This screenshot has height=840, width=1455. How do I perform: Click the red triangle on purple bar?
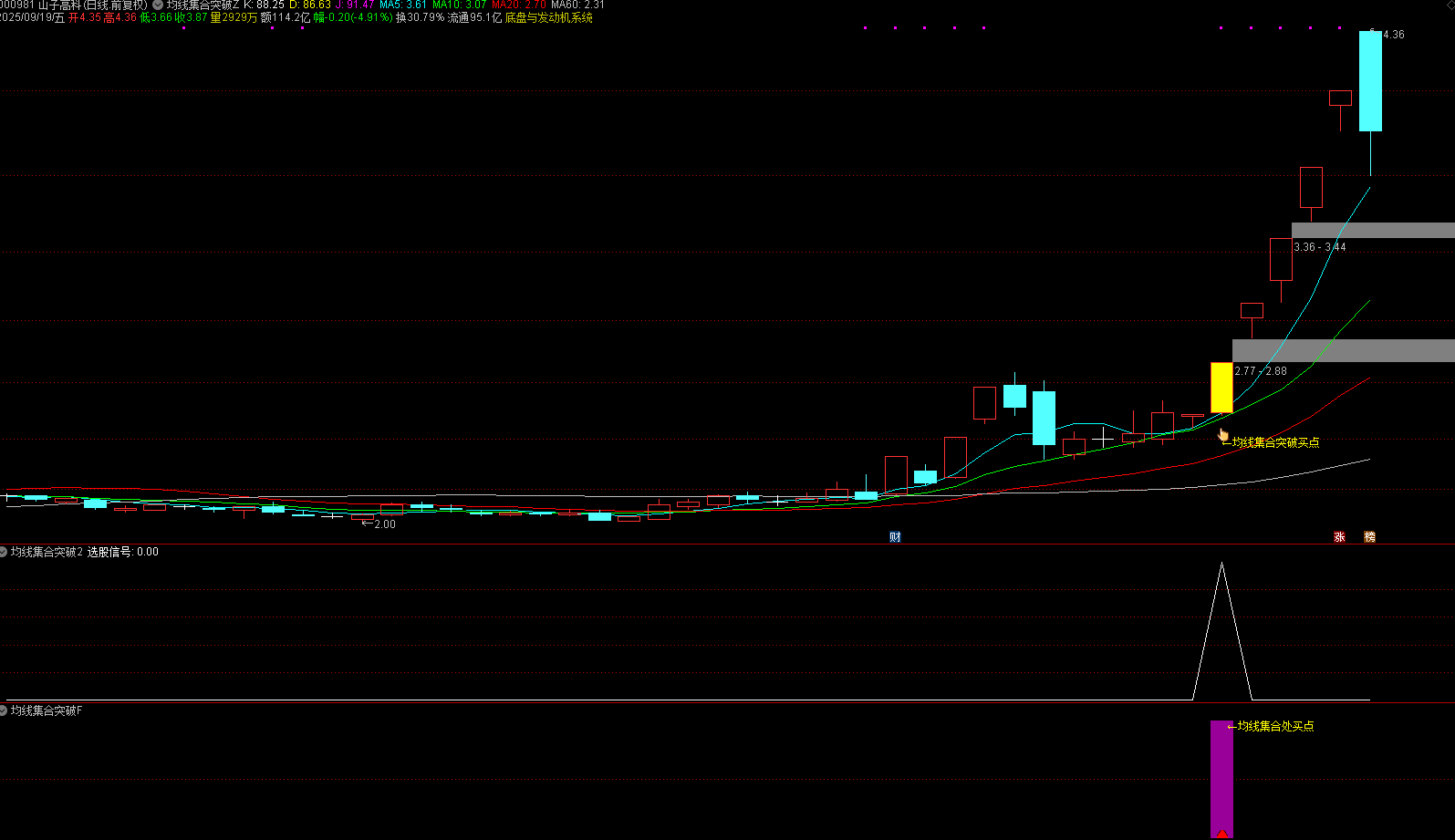[1221, 833]
